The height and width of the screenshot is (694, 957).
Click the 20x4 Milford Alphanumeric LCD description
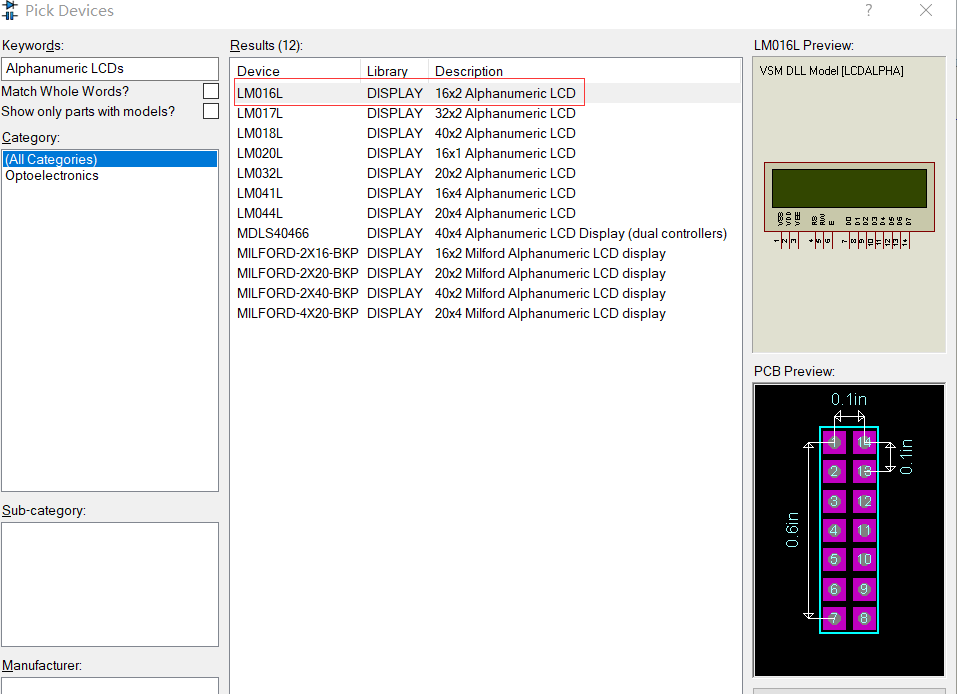coord(550,313)
